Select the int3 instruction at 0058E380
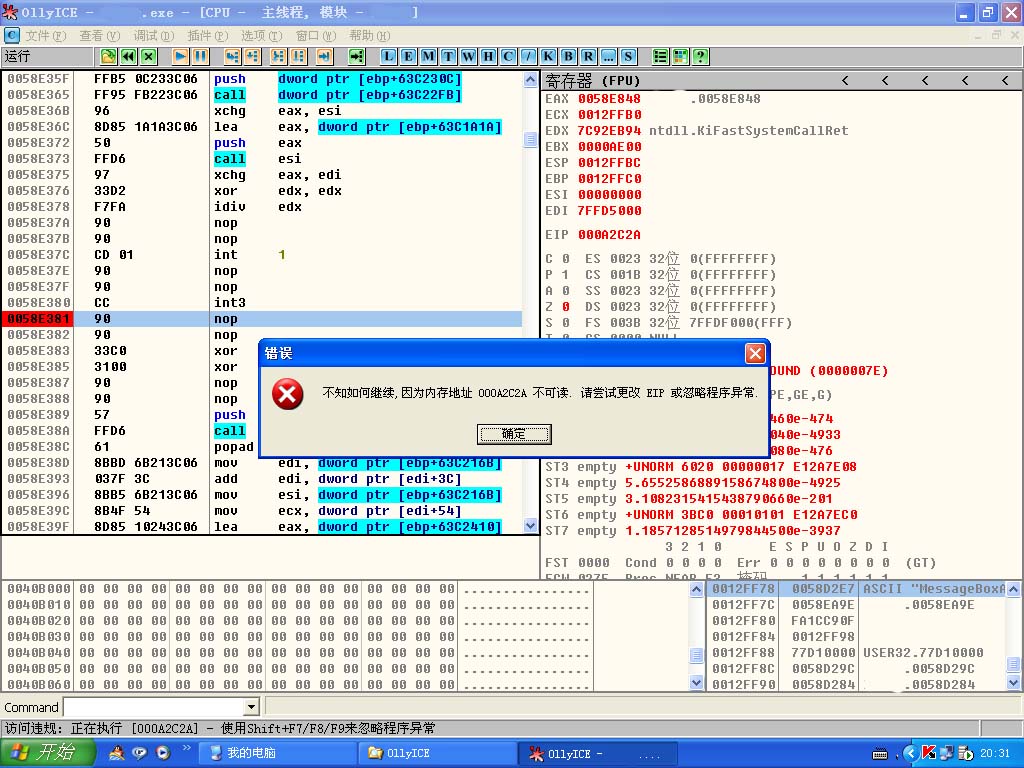This screenshot has height=768, width=1024. pos(262,302)
